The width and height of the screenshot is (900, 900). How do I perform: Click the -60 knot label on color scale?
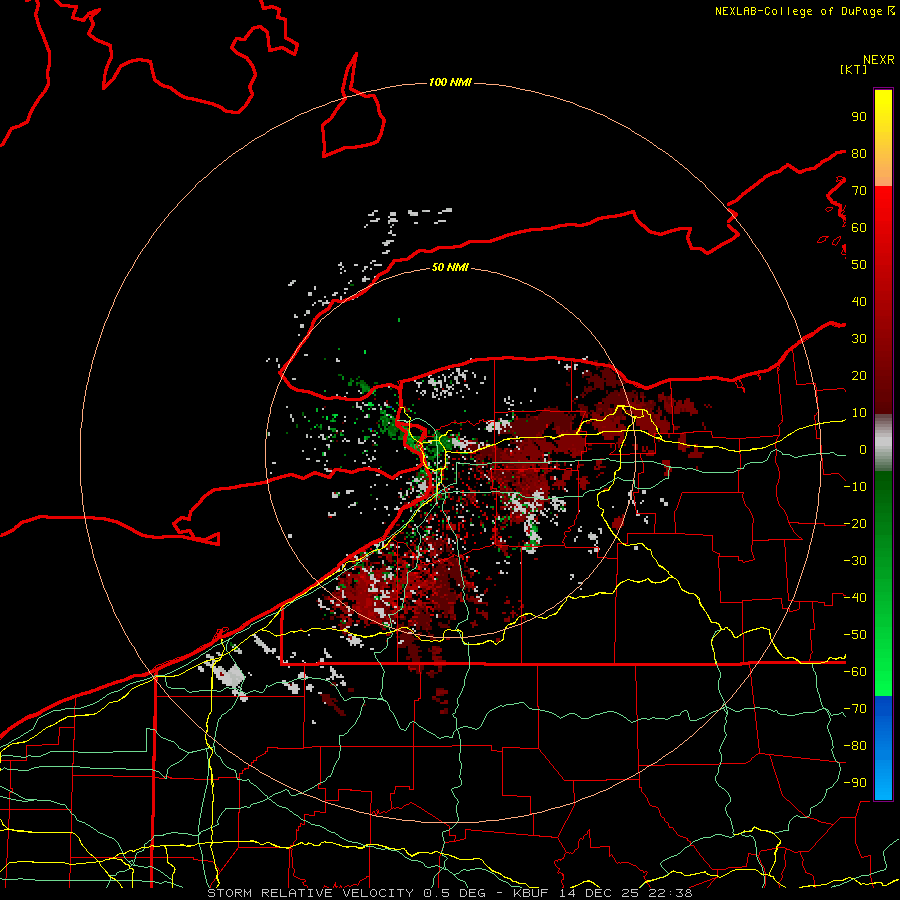click(x=855, y=672)
